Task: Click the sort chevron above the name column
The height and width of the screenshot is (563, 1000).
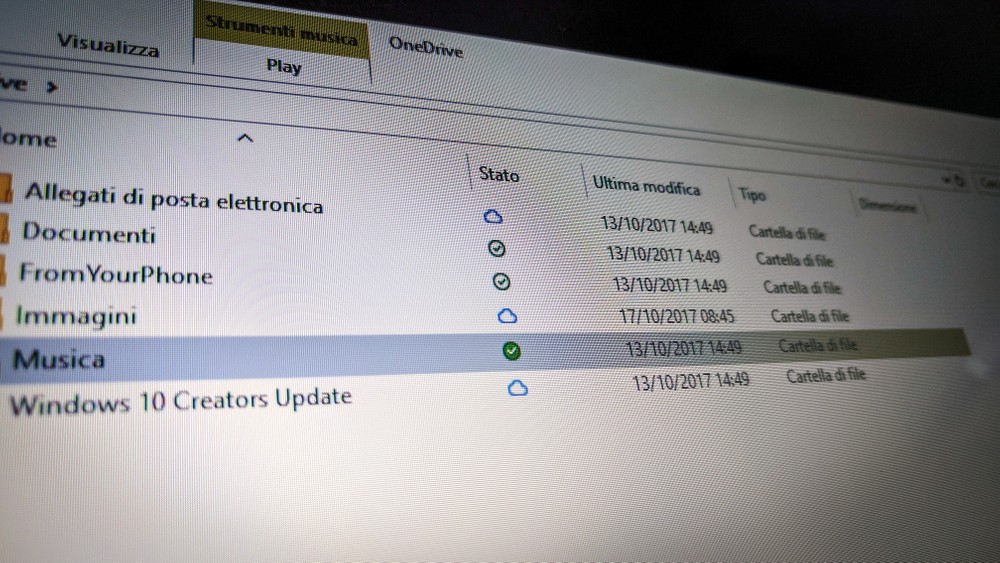Action: [244, 138]
